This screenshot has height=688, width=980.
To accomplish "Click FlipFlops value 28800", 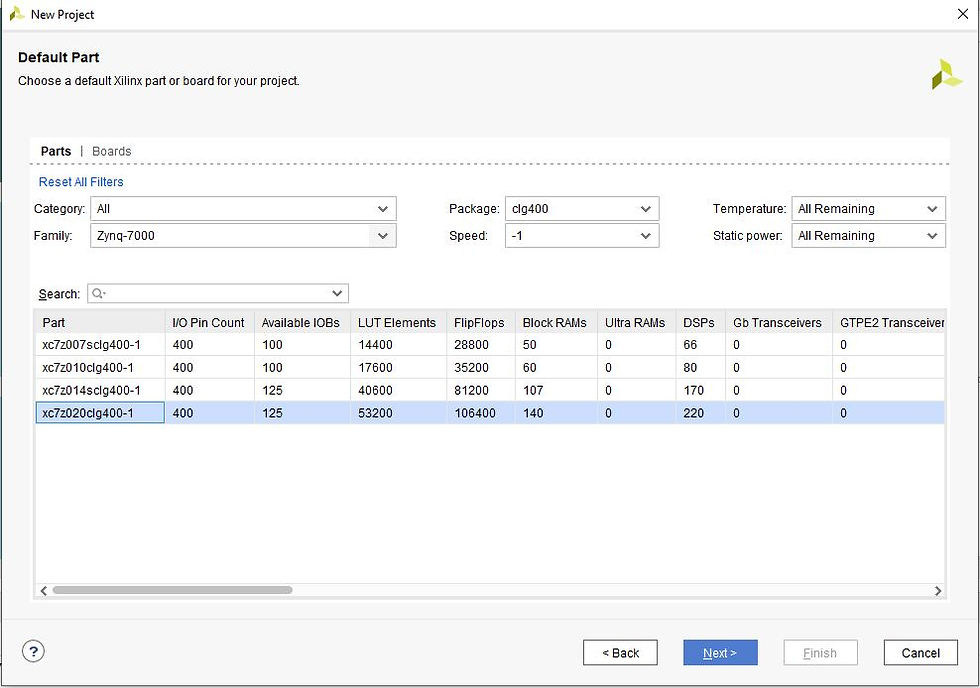I will click(x=471, y=344).
